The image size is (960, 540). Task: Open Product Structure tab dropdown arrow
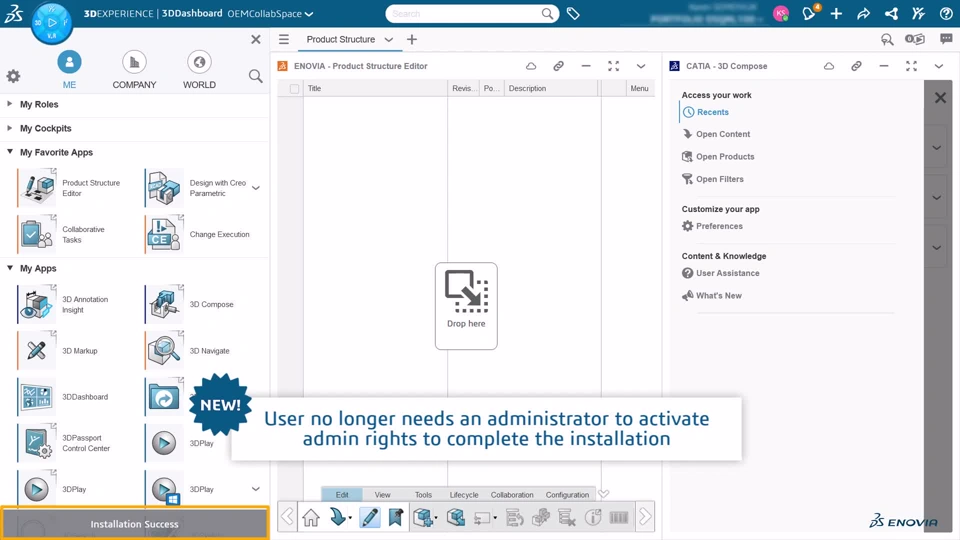[x=389, y=39]
